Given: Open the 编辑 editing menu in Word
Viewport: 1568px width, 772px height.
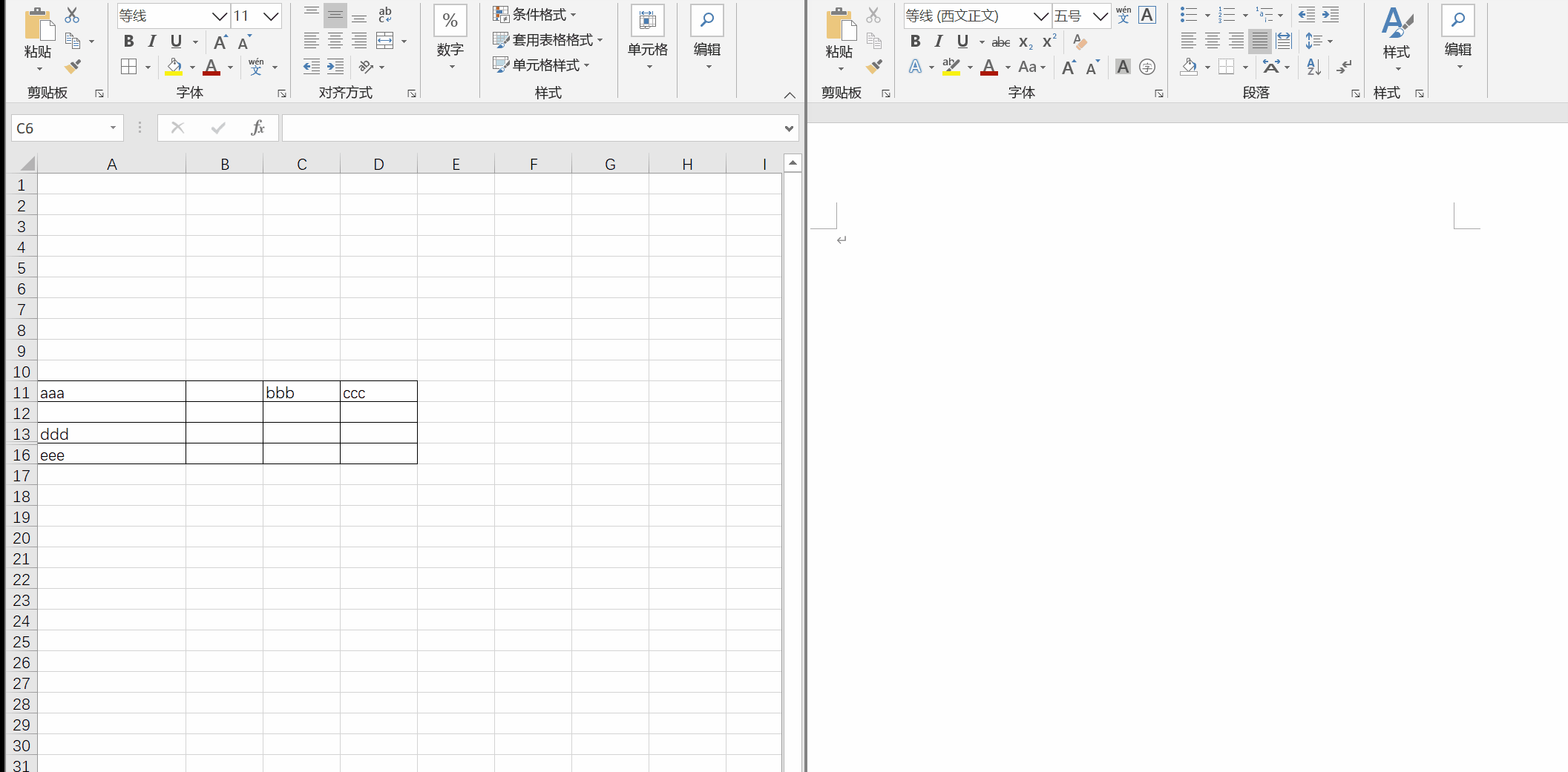Looking at the screenshot, I should click(x=1458, y=39).
